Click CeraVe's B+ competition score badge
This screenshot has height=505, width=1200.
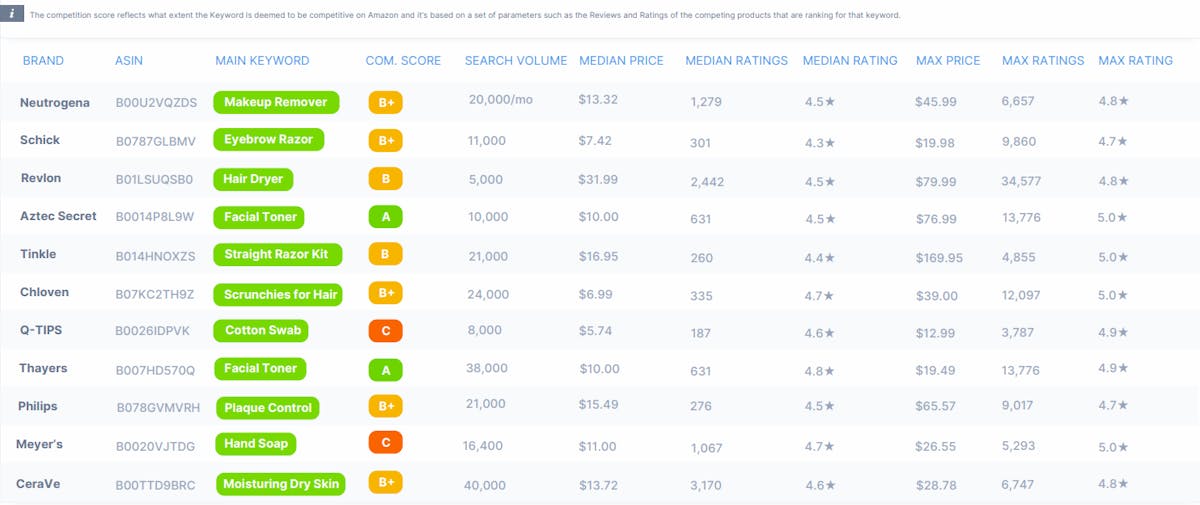pyautogui.click(x=385, y=483)
